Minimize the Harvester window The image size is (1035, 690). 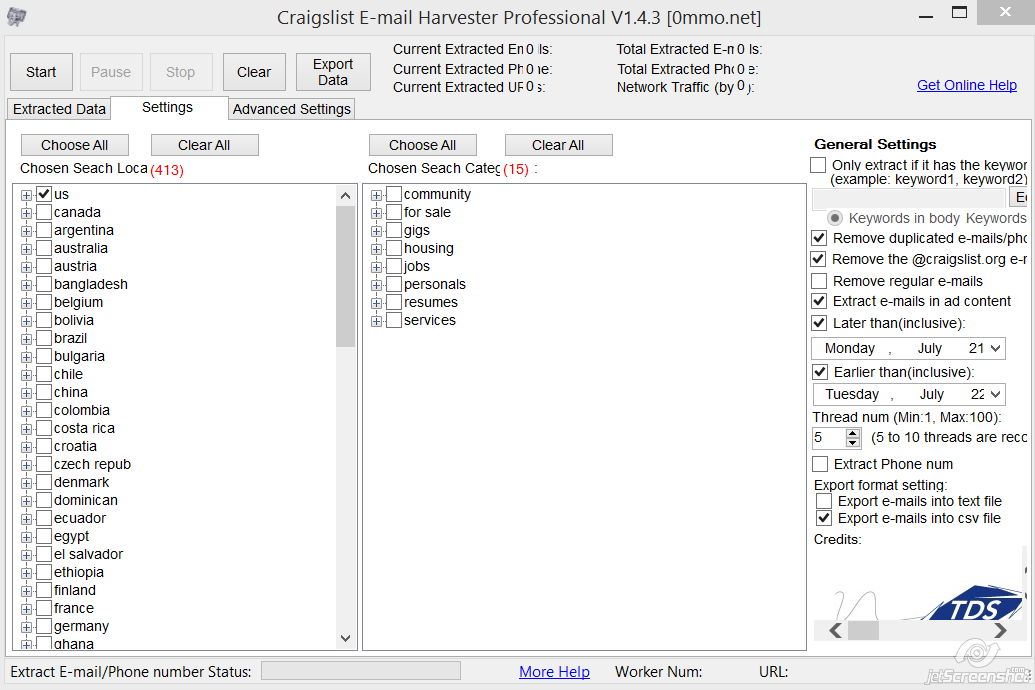[x=915, y=15]
